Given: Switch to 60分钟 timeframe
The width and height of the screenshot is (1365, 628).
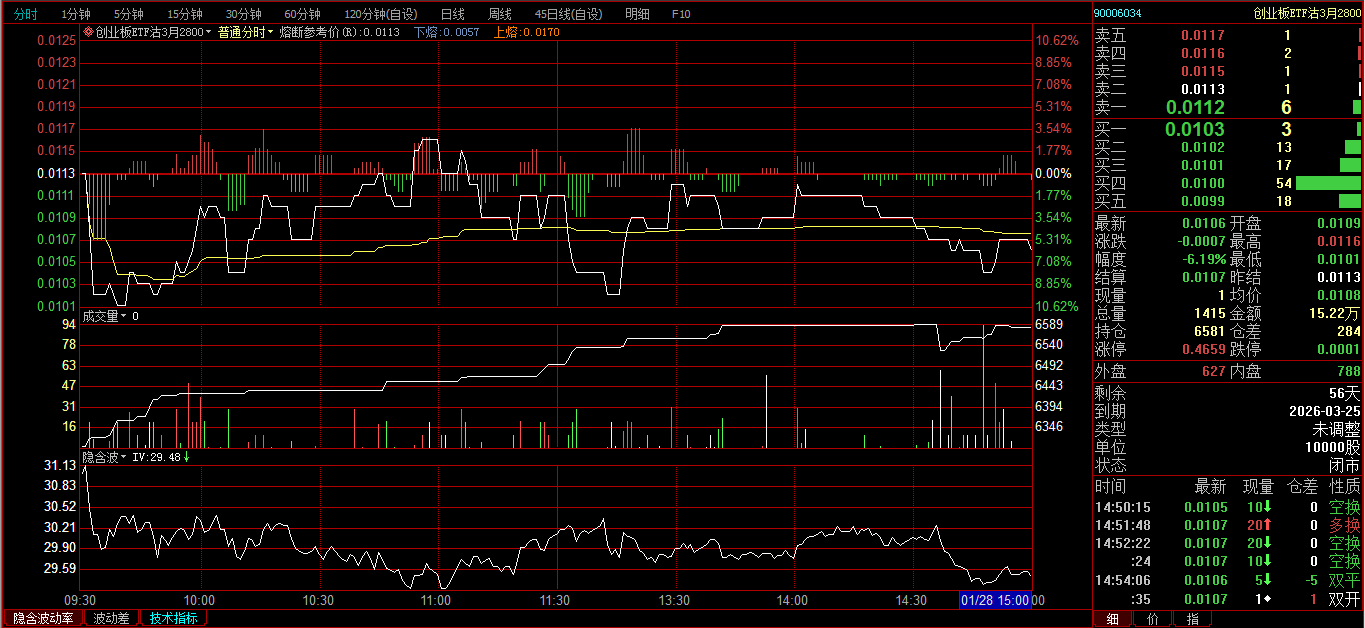Looking at the screenshot, I should coord(302,14).
